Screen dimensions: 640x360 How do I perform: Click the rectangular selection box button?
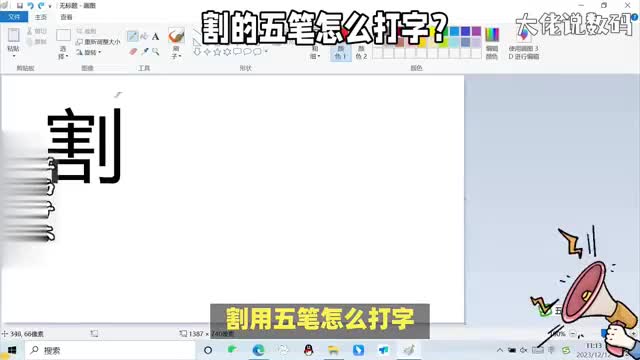[63, 35]
